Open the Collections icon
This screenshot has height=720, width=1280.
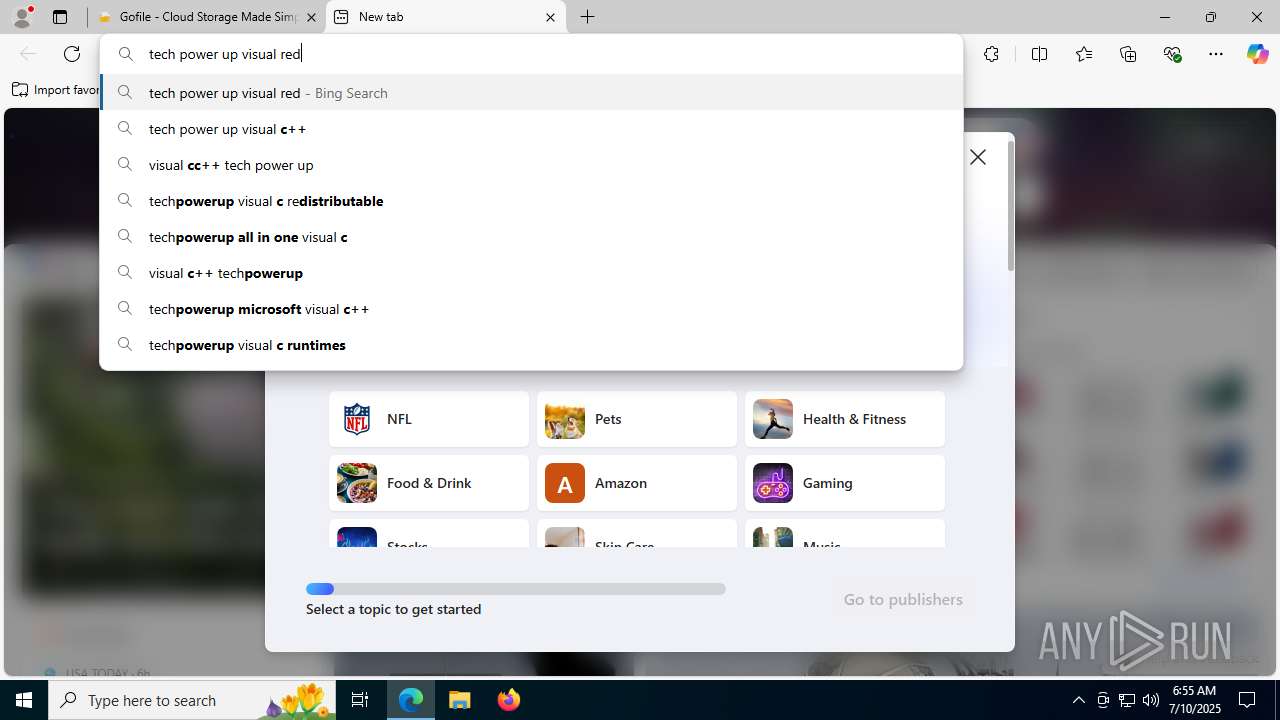(1128, 54)
